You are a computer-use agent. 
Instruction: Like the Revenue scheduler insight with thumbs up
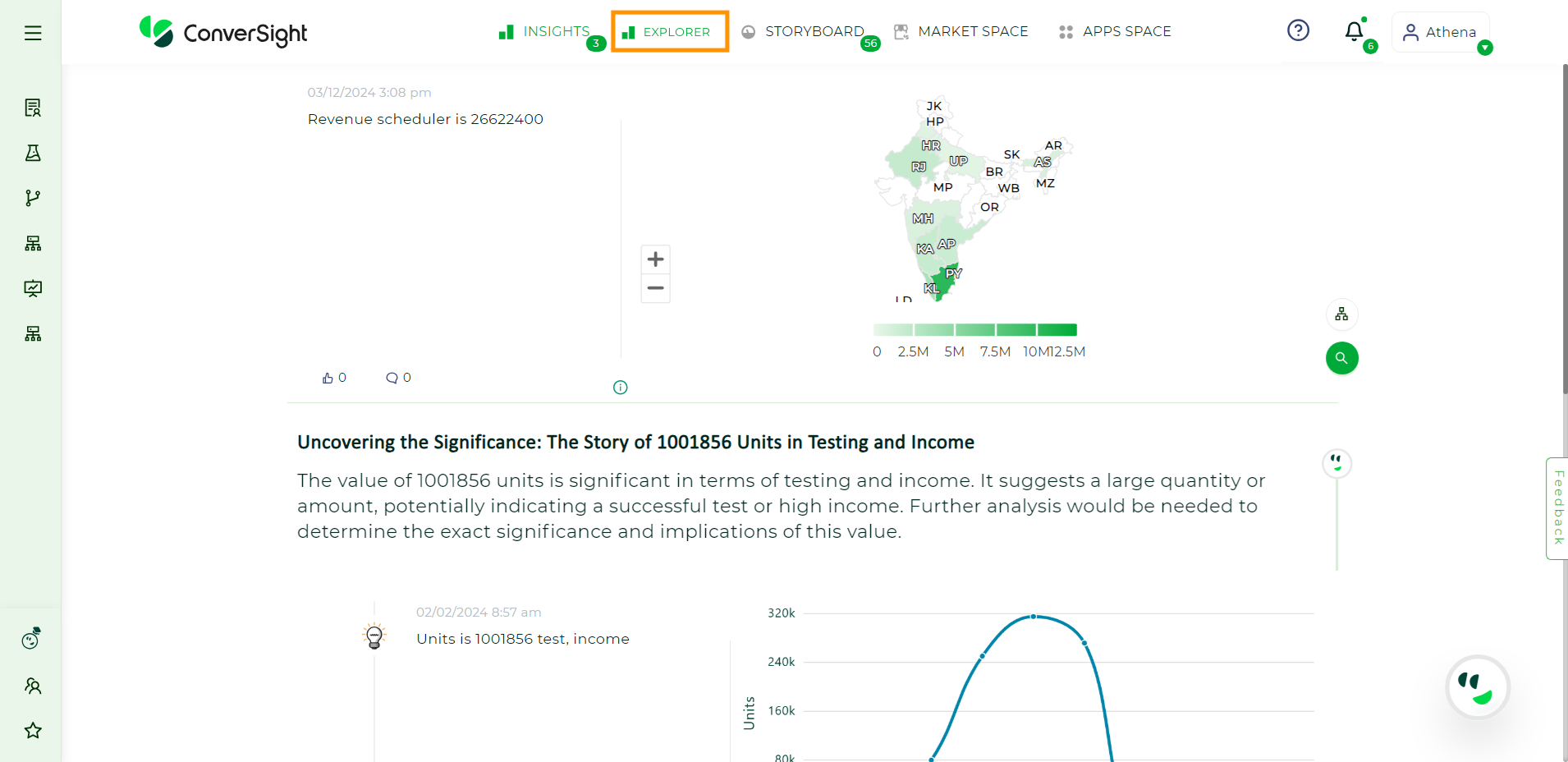coord(327,377)
